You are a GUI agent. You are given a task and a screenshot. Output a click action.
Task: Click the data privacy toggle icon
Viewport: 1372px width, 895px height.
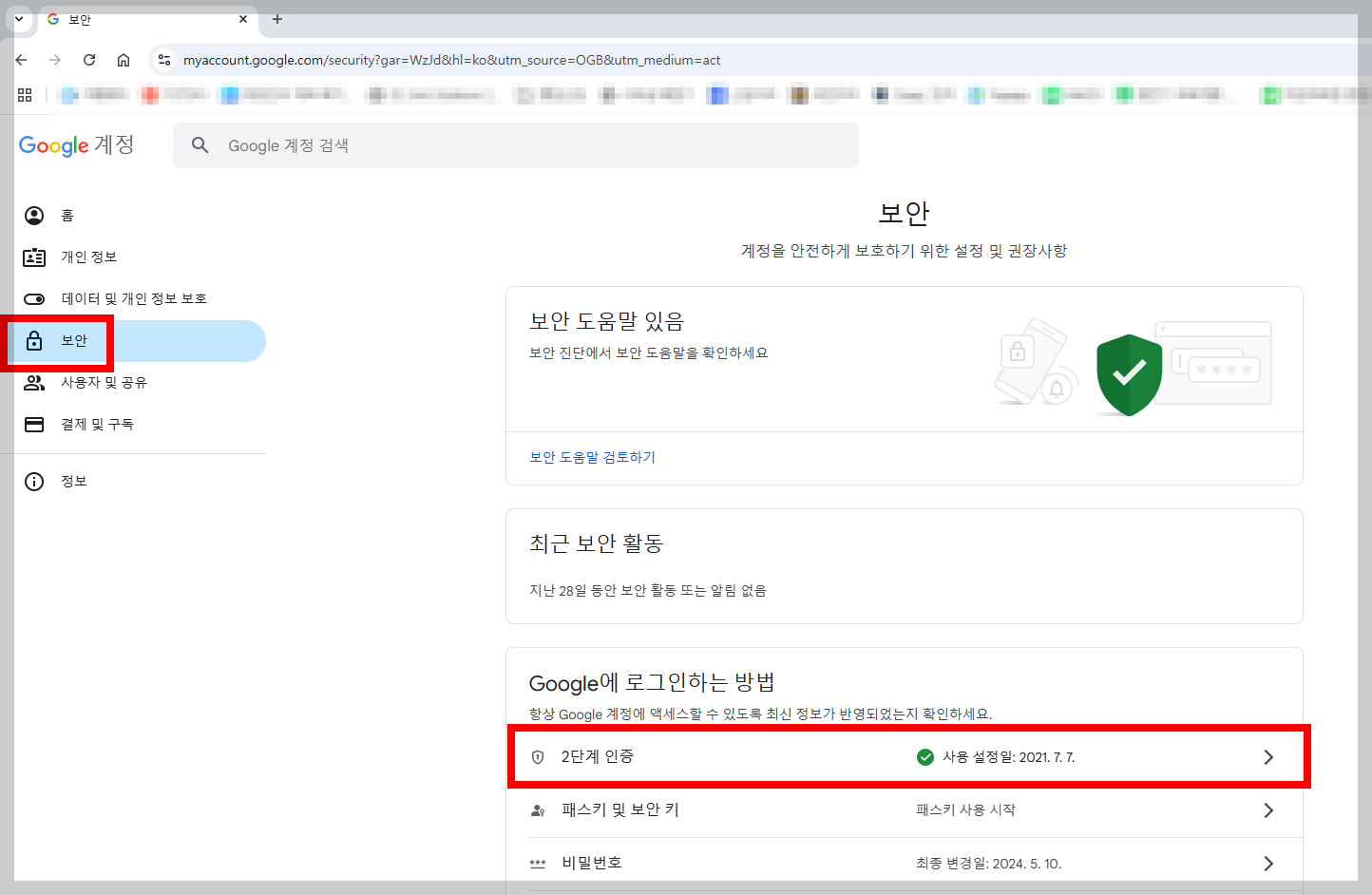(x=34, y=299)
